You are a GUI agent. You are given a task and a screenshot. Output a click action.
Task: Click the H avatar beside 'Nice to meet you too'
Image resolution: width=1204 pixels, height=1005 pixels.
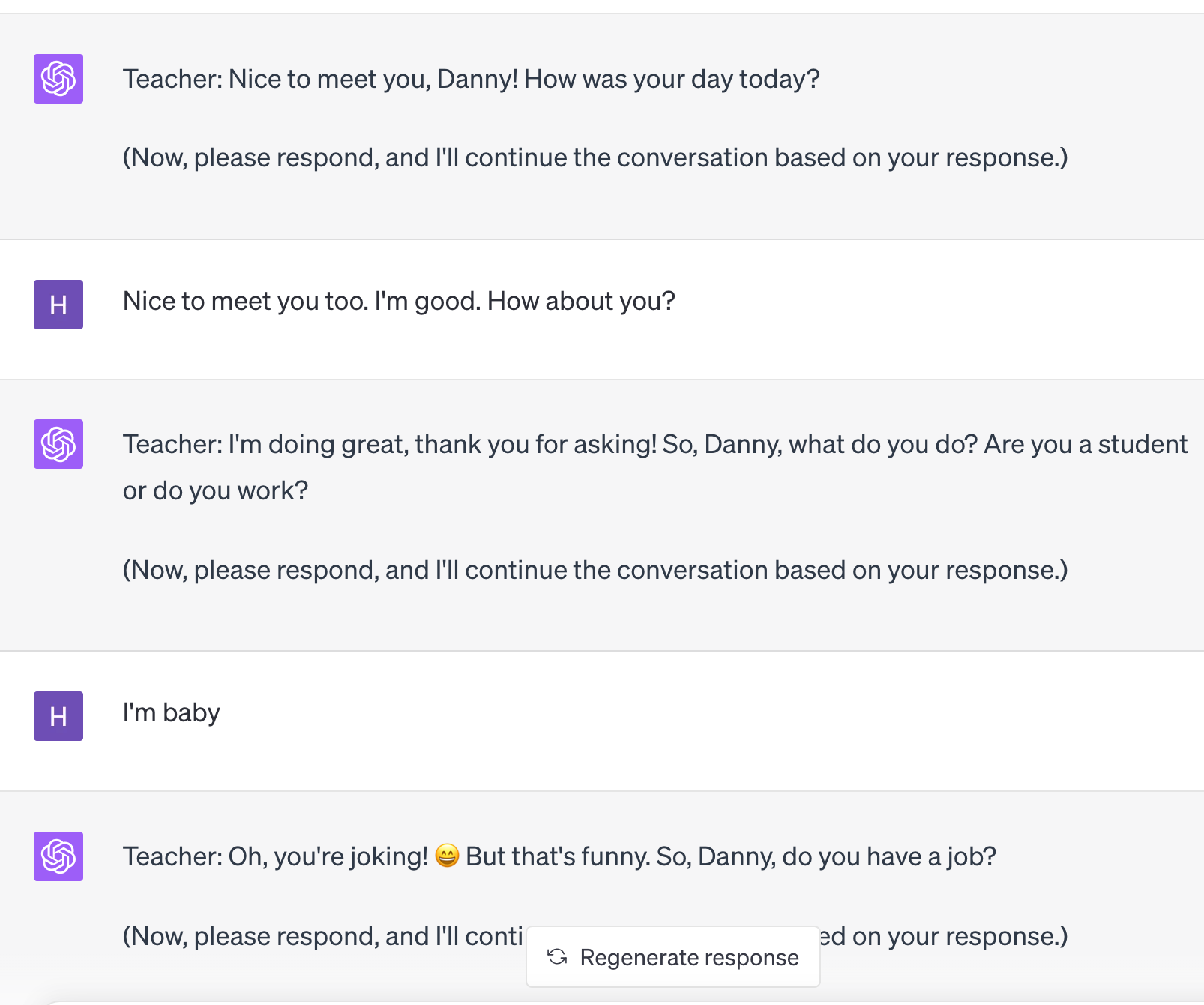click(x=58, y=304)
